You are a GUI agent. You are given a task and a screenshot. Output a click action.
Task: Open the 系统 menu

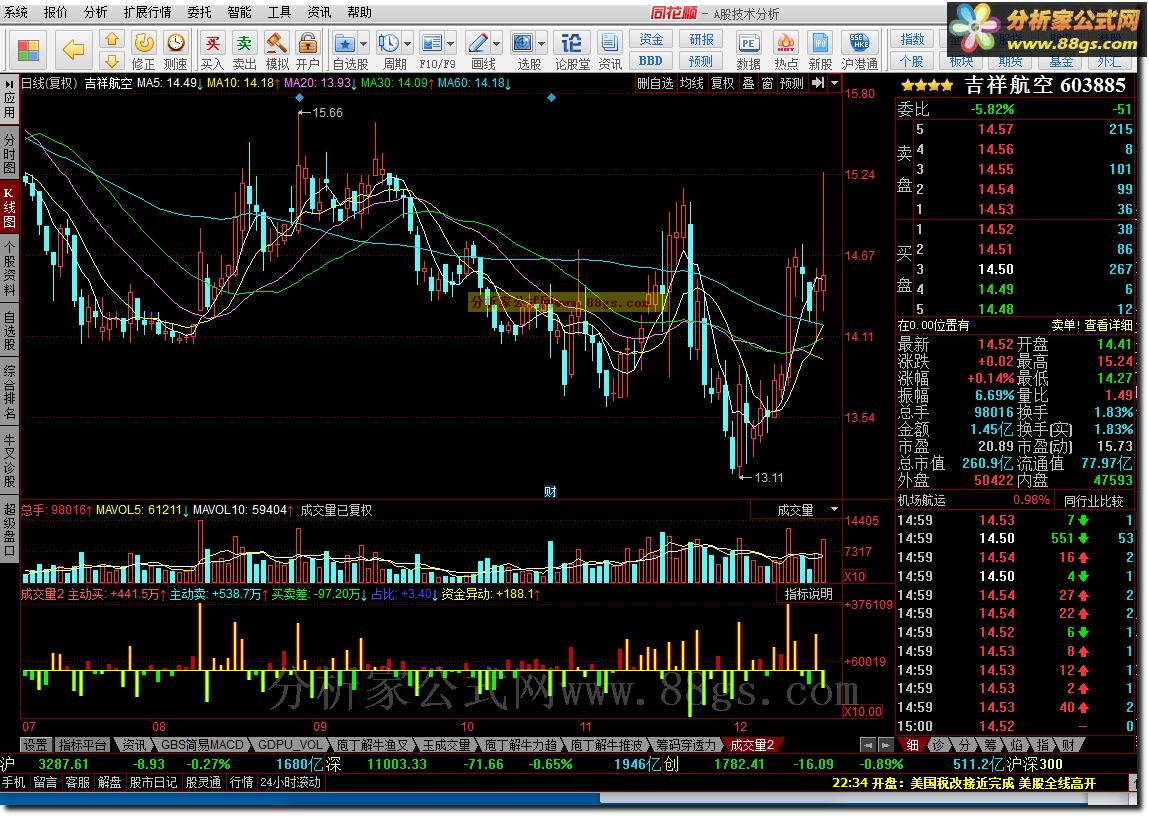16,12
